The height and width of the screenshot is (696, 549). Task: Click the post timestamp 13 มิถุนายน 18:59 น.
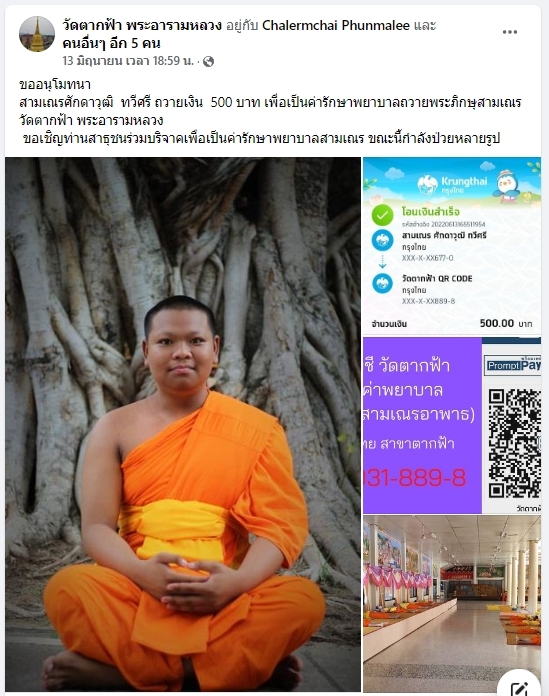[128, 61]
